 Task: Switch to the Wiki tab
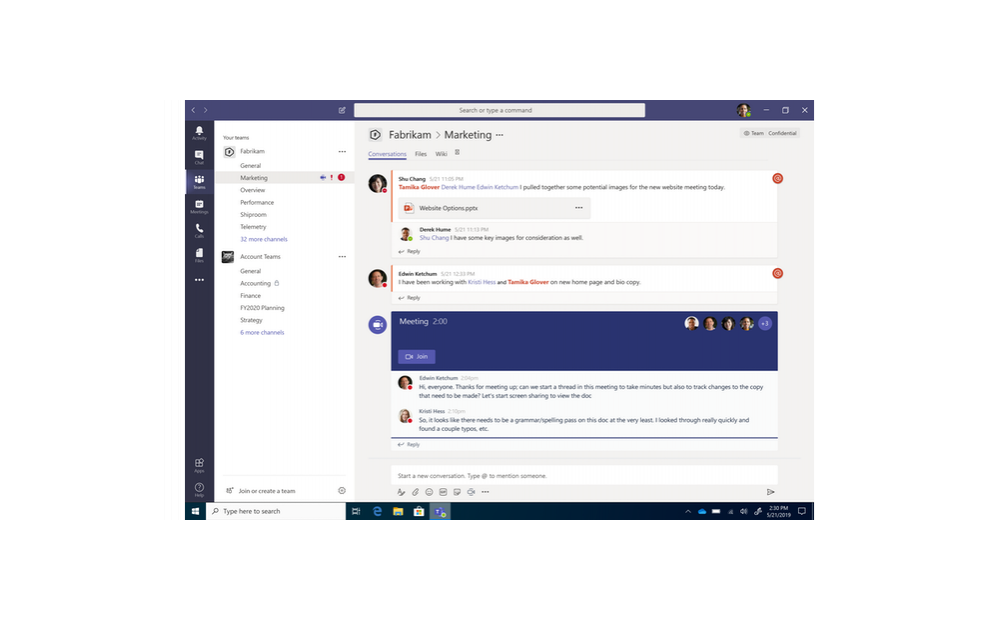point(441,154)
